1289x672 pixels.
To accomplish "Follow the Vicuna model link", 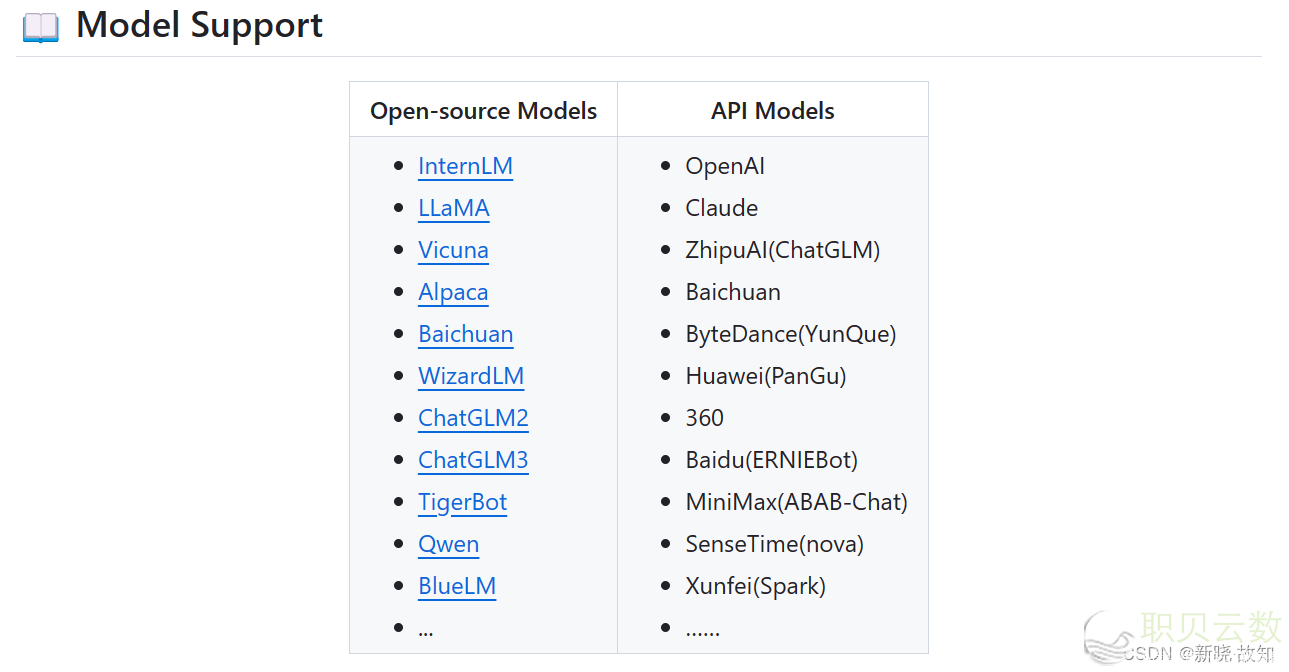I will [453, 250].
